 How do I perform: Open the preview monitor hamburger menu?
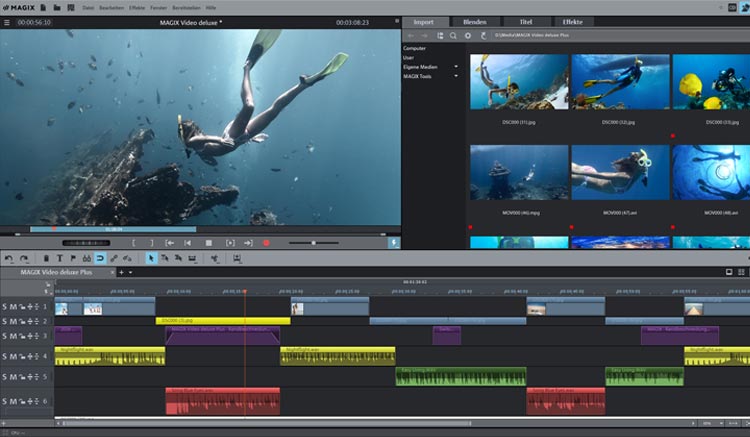pyautogui.click(x=7, y=22)
